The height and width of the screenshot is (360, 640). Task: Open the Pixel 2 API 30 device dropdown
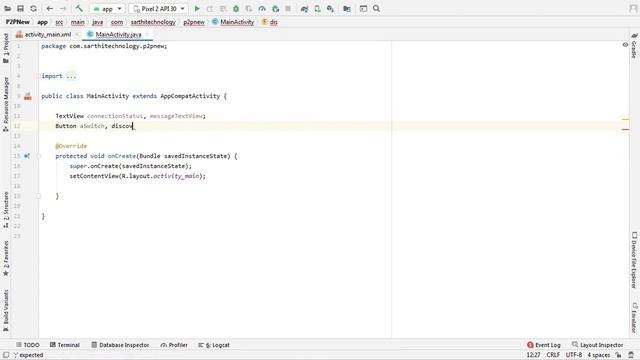point(158,9)
